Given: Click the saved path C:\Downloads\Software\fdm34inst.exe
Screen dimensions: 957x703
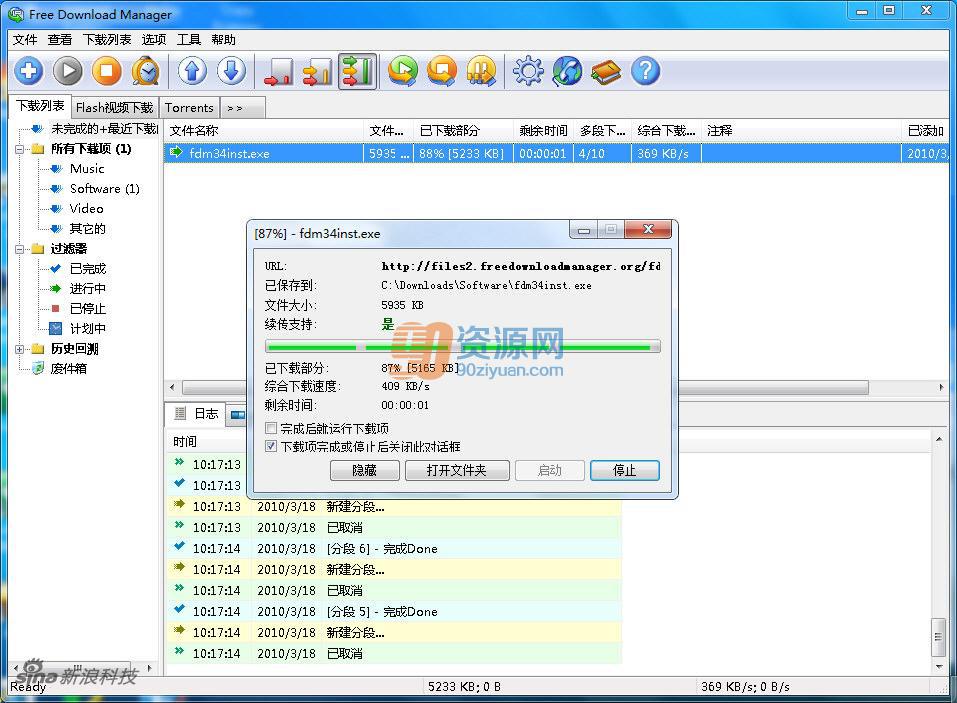Looking at the screenshot, I should coord(486,285).
